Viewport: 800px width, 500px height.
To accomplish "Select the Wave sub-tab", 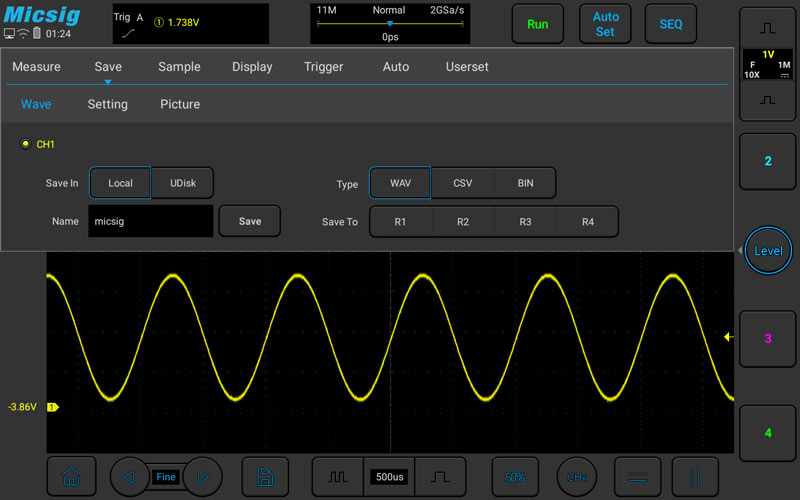I will (x=36, y=104).
